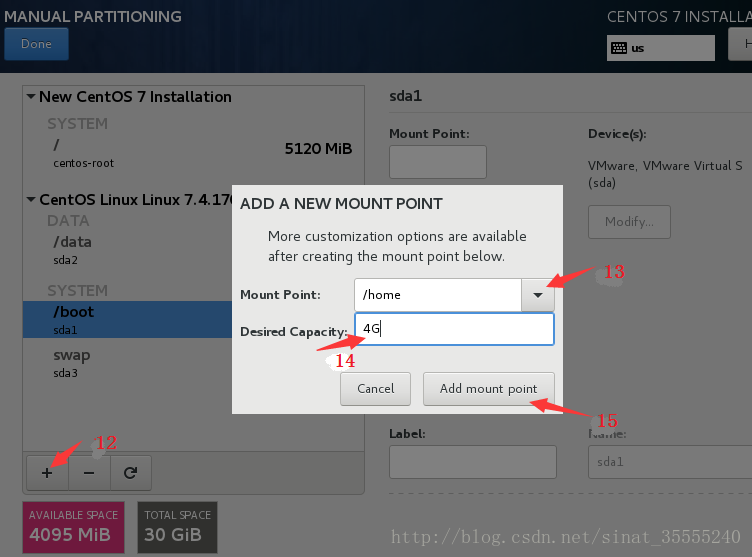This screenshot has width=752, height=557.
Task: Click the /home mount point text field
Action: pyautogui.click(x=438, y=295)
